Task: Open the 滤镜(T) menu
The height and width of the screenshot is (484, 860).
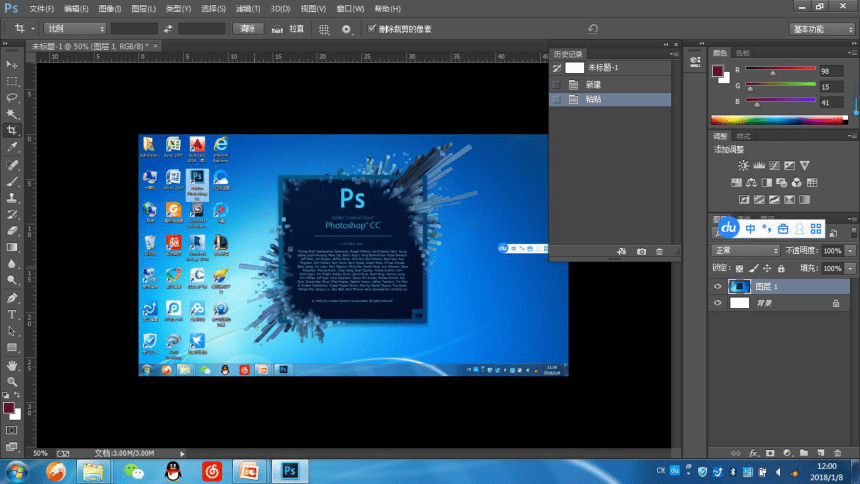Action: pos(248,9)
